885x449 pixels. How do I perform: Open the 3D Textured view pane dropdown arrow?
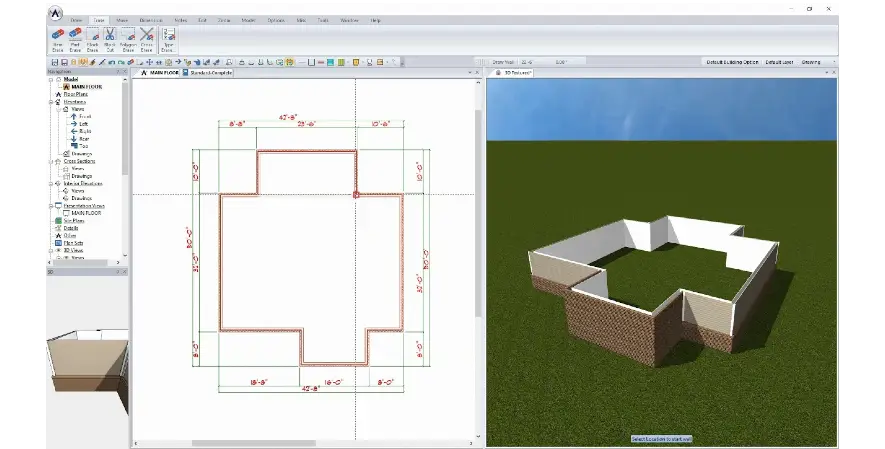[x=827, y=73]
